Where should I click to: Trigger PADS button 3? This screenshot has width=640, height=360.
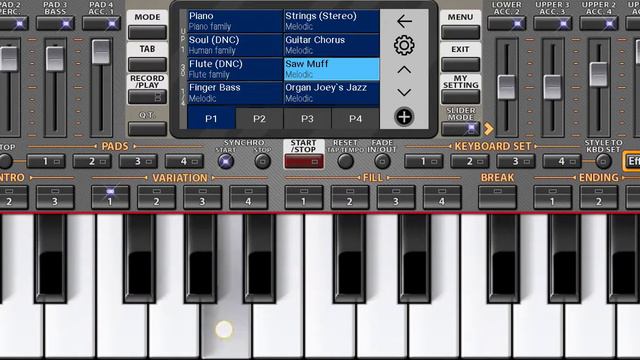click(138, 162)
